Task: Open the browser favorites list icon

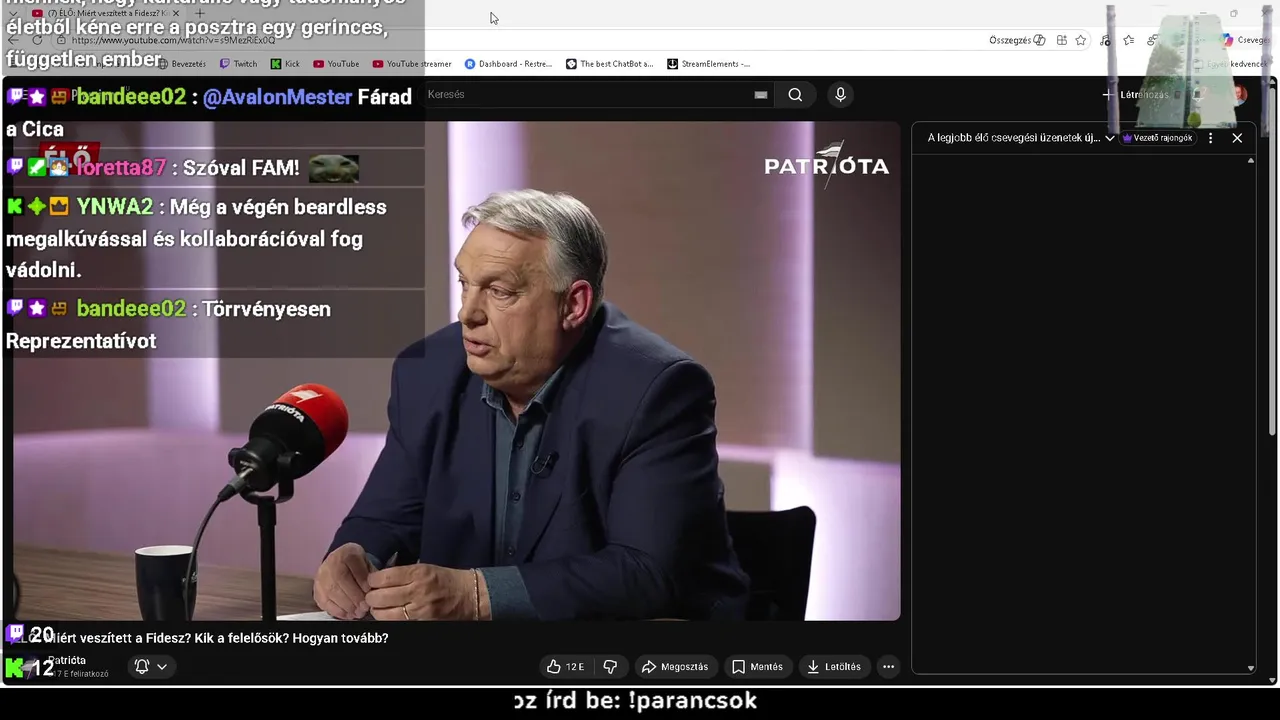Action: (x=1128, y=40)
